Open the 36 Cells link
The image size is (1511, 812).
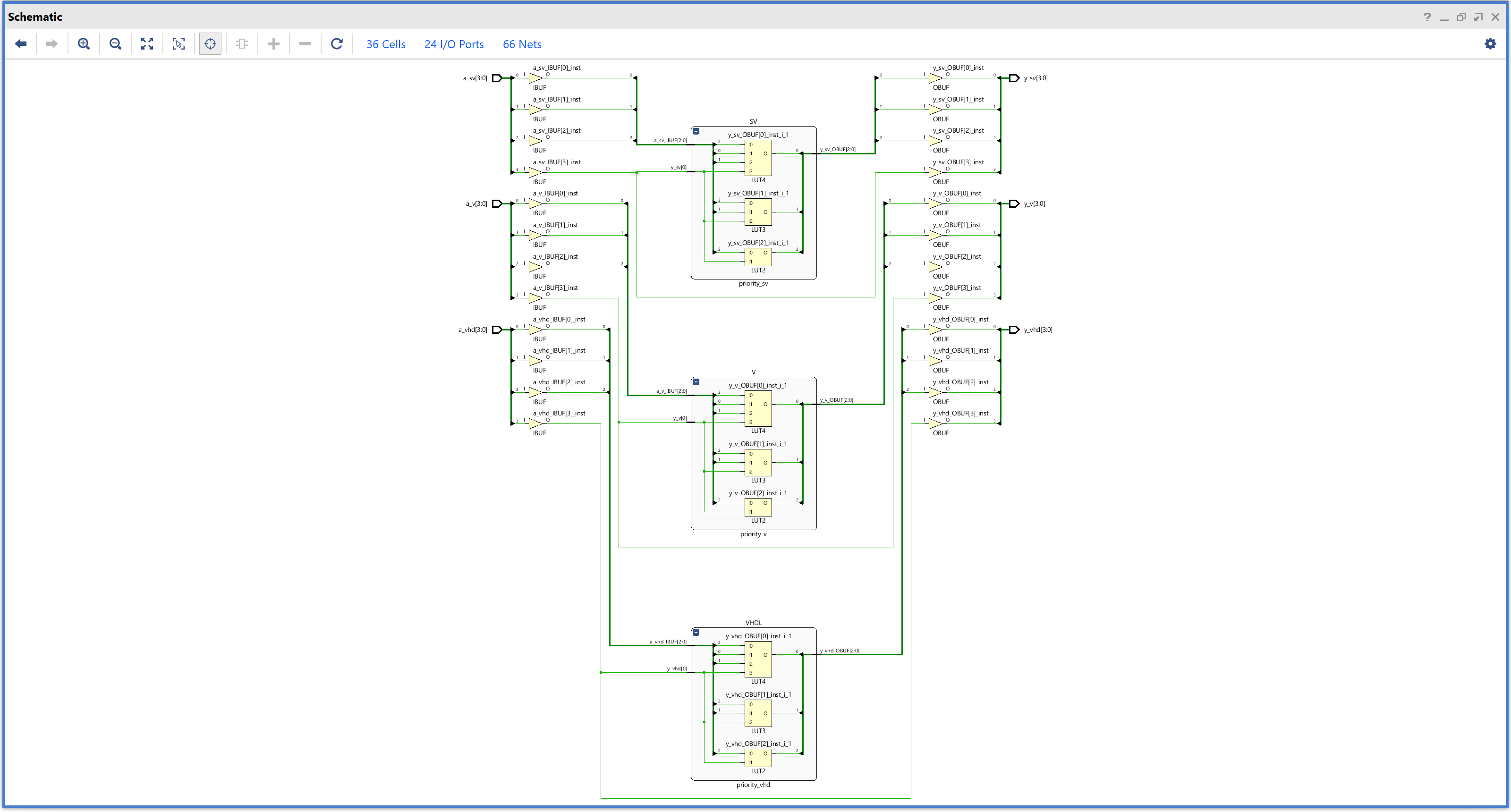coord(385,44)
